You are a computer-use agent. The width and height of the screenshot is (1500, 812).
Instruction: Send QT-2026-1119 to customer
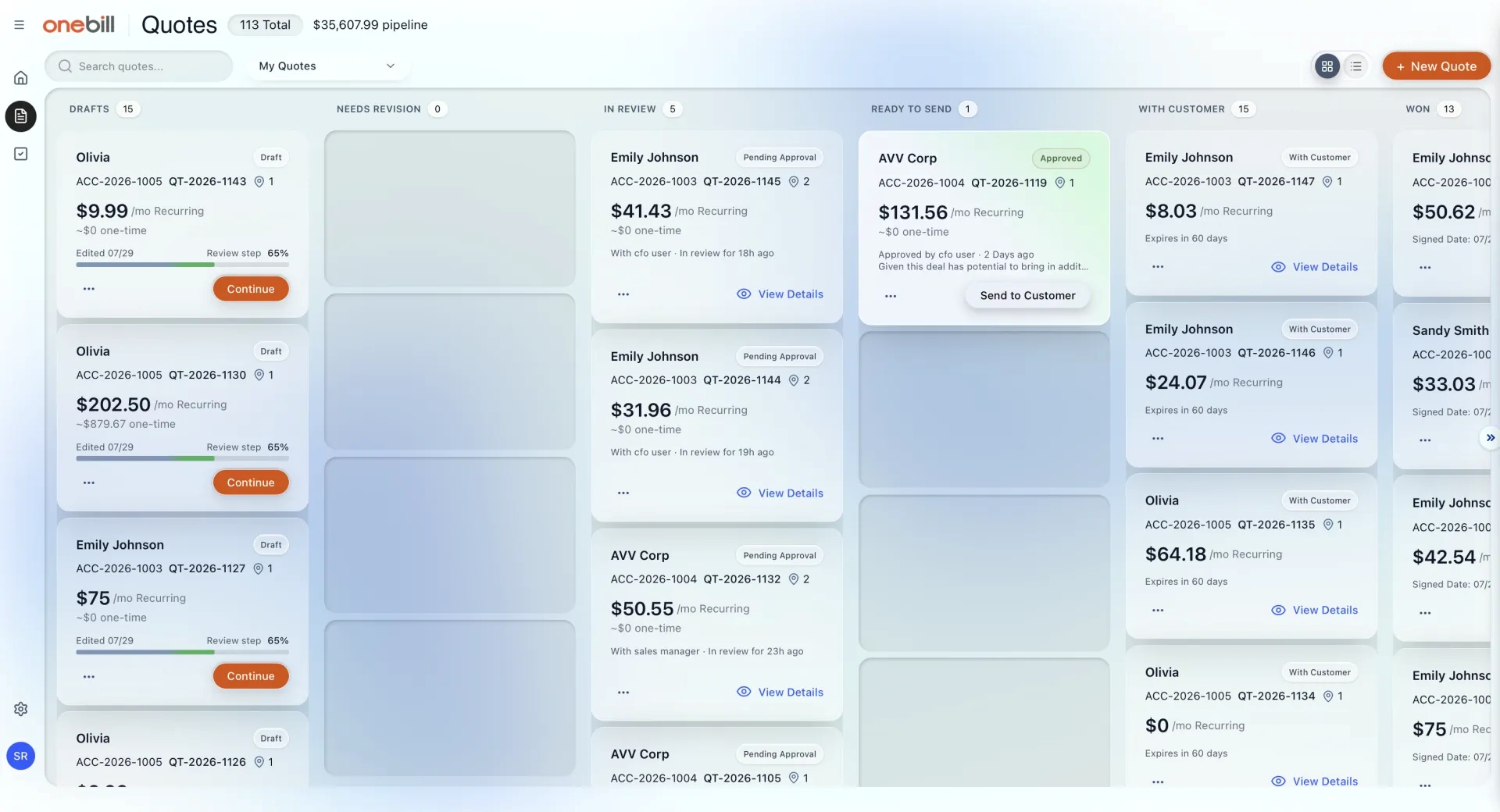coord(1027,296)
